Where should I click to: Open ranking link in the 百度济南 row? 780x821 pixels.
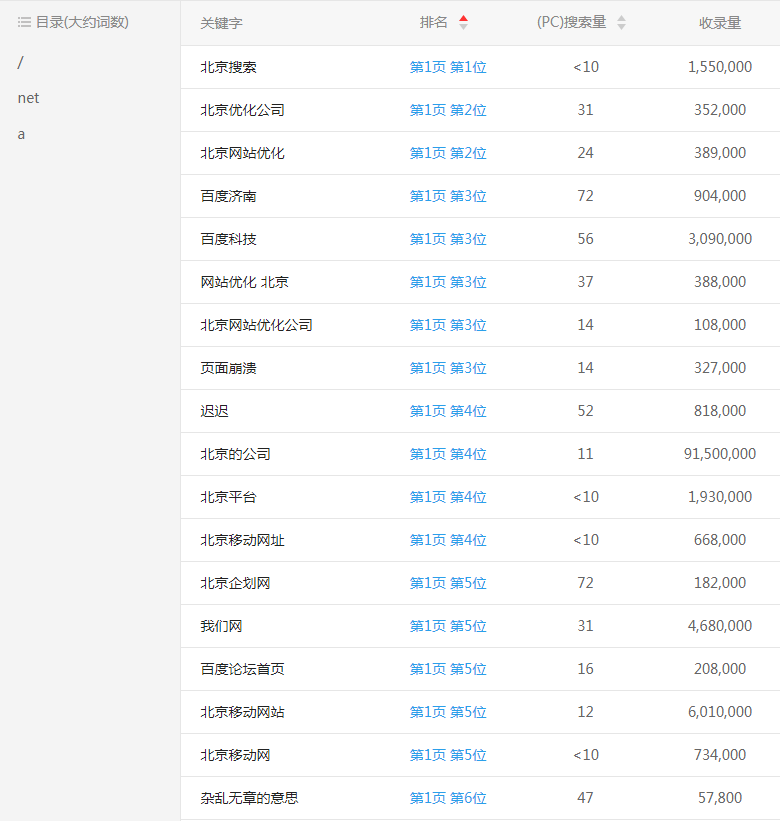tap(448, 196)
